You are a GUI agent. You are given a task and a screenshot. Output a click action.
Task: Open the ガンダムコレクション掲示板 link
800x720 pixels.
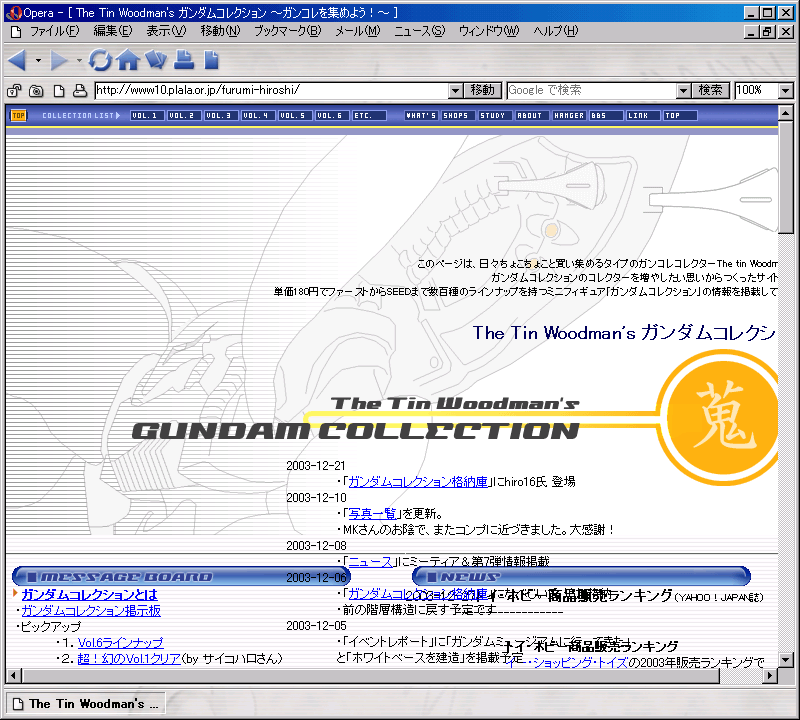pyautogui.click(x=91, y=611)
